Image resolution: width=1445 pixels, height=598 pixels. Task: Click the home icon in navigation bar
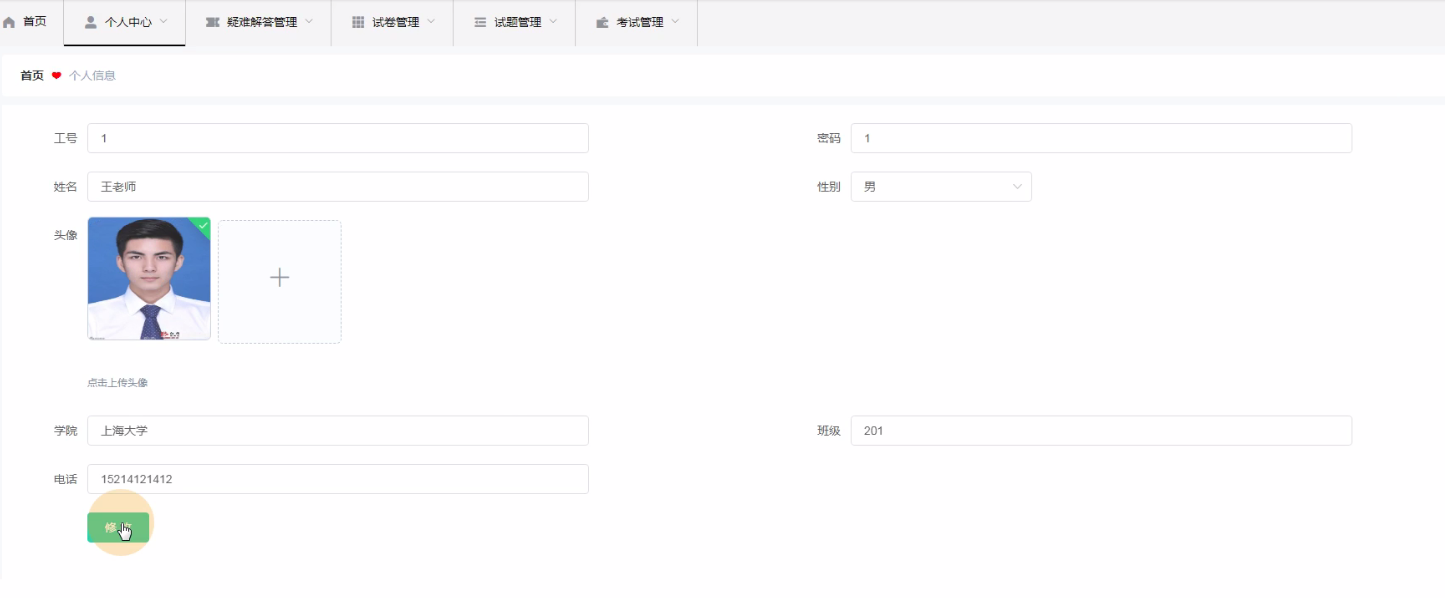click(10, 22)
